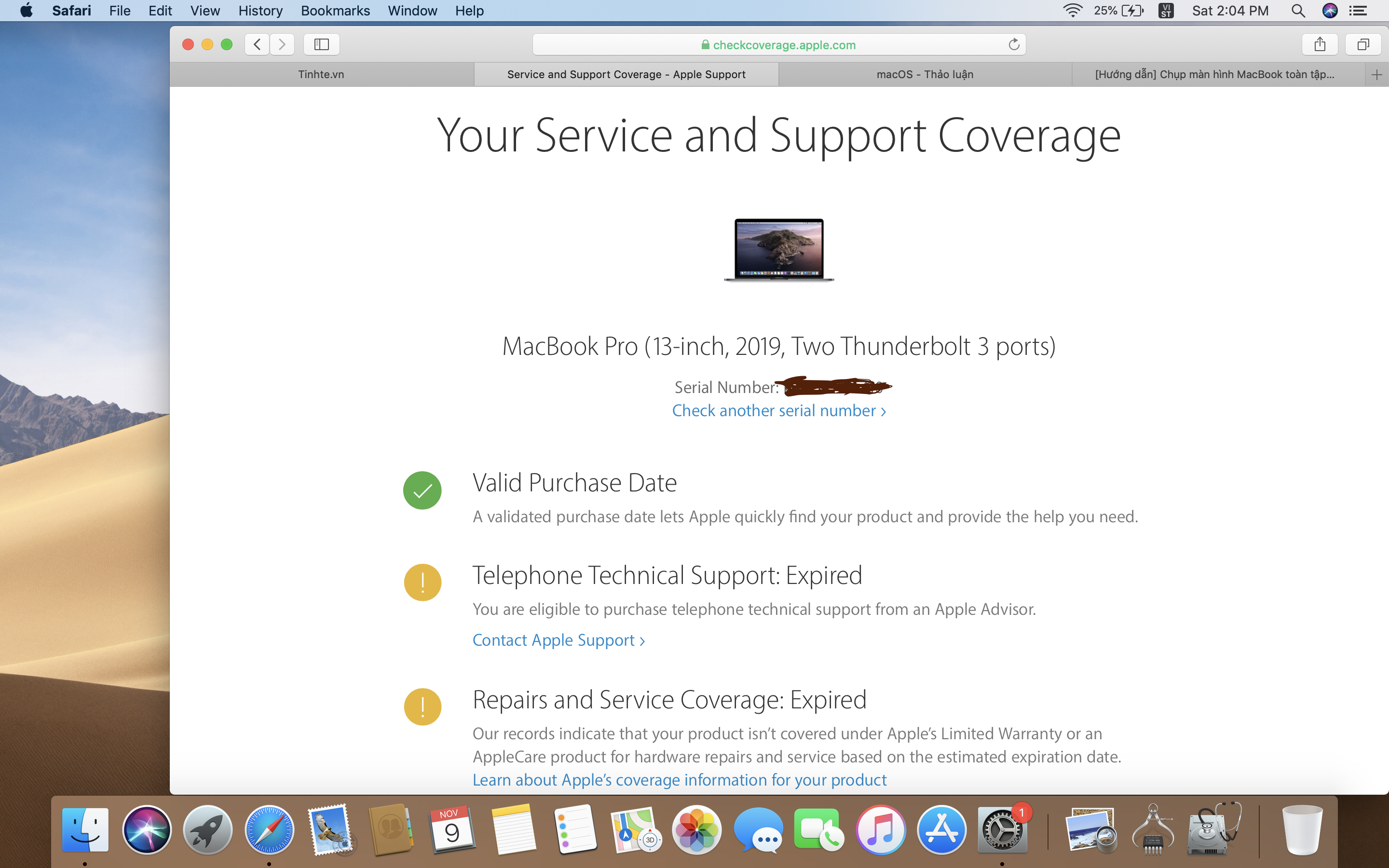The height and width of the screenshot is (868, 1389).
Task: Open Notification Center list icon
Action: (1358, 10)
